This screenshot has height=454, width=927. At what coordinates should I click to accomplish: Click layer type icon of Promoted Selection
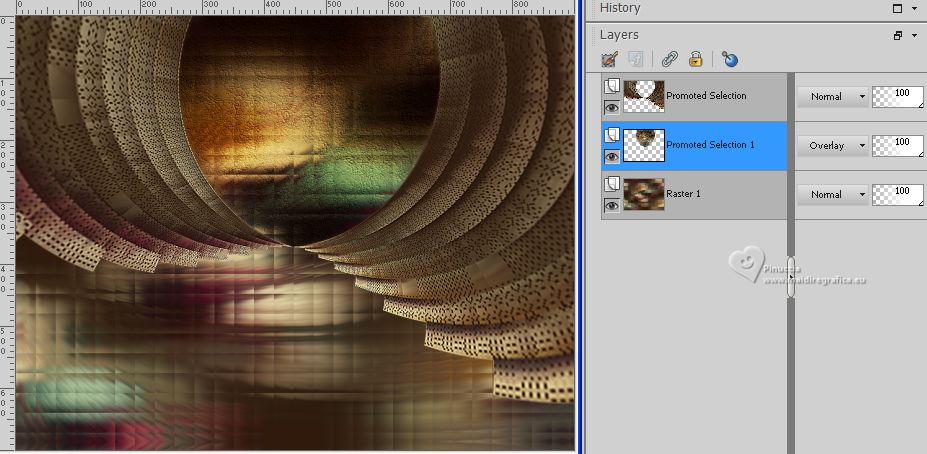pos(612,87)
